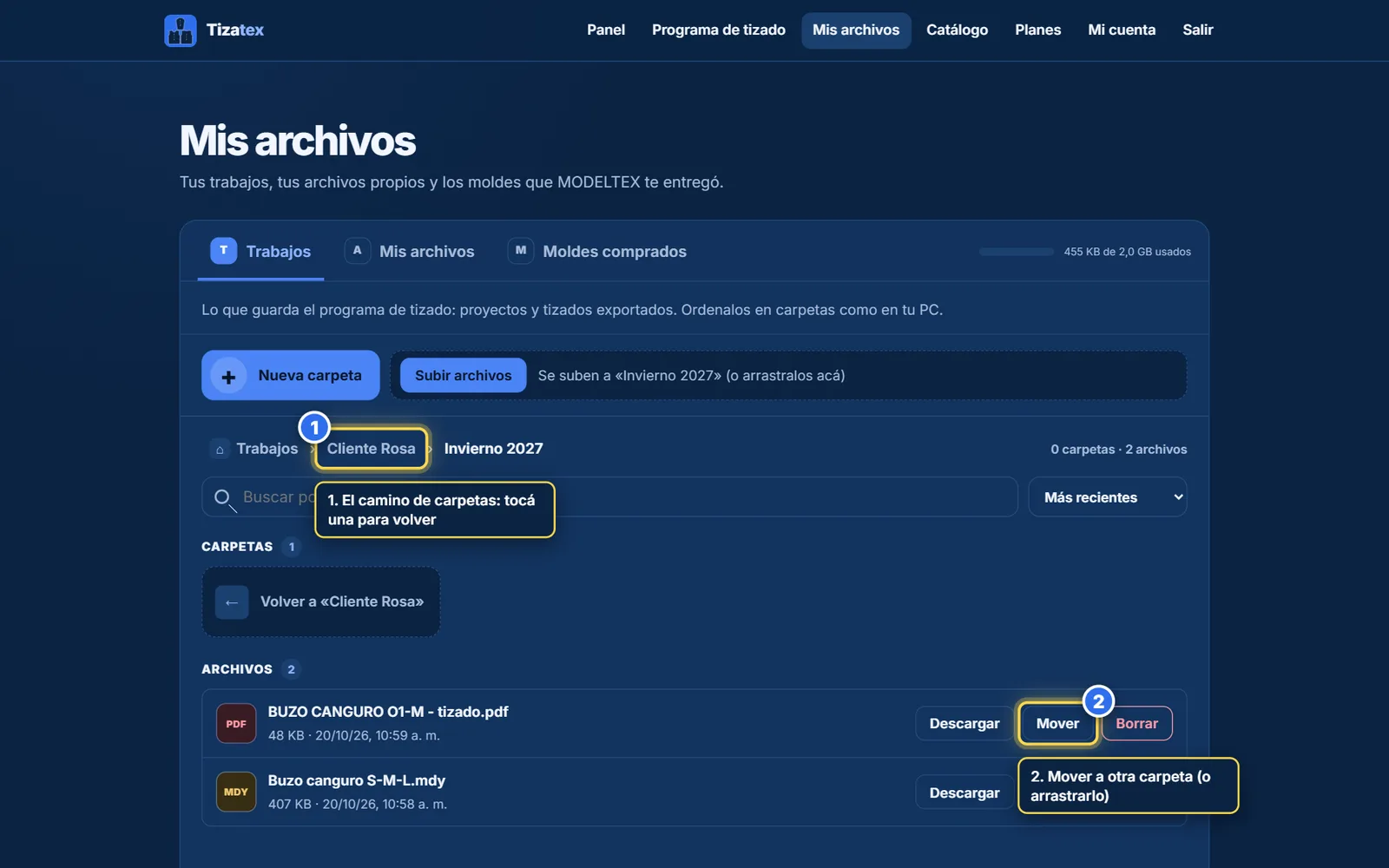Click Volver a «Cliente Rosa» folder card
This screenshot has height=868, width=1389.
321,602
